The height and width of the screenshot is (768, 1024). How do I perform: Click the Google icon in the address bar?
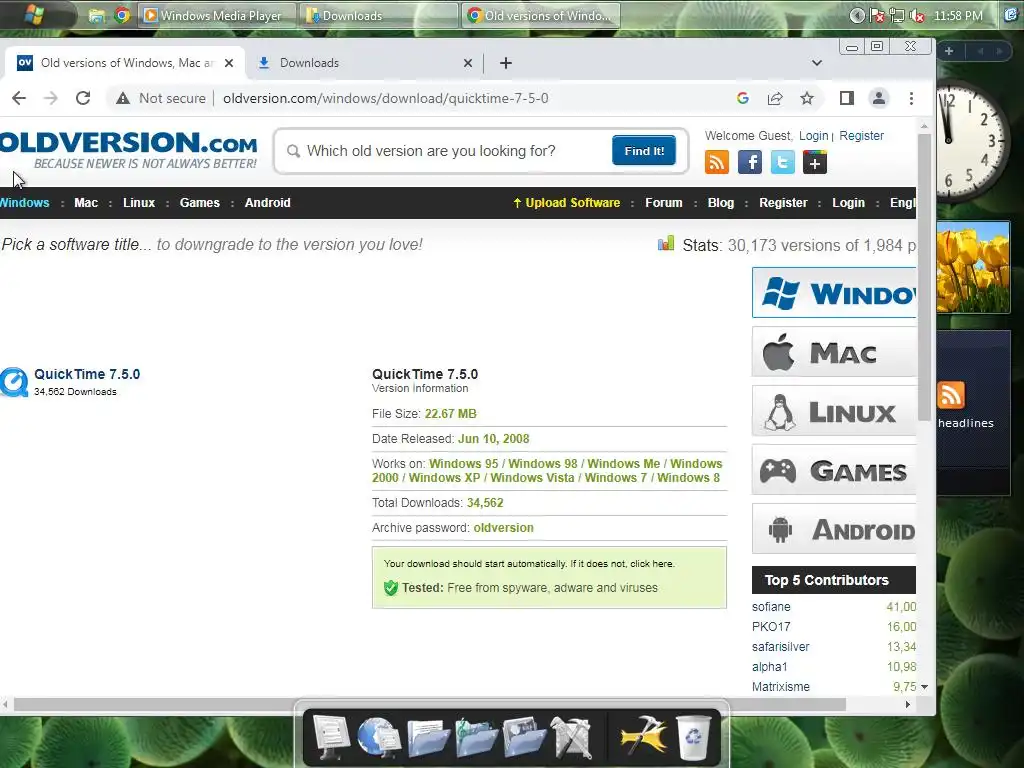(x=743, y=98)
